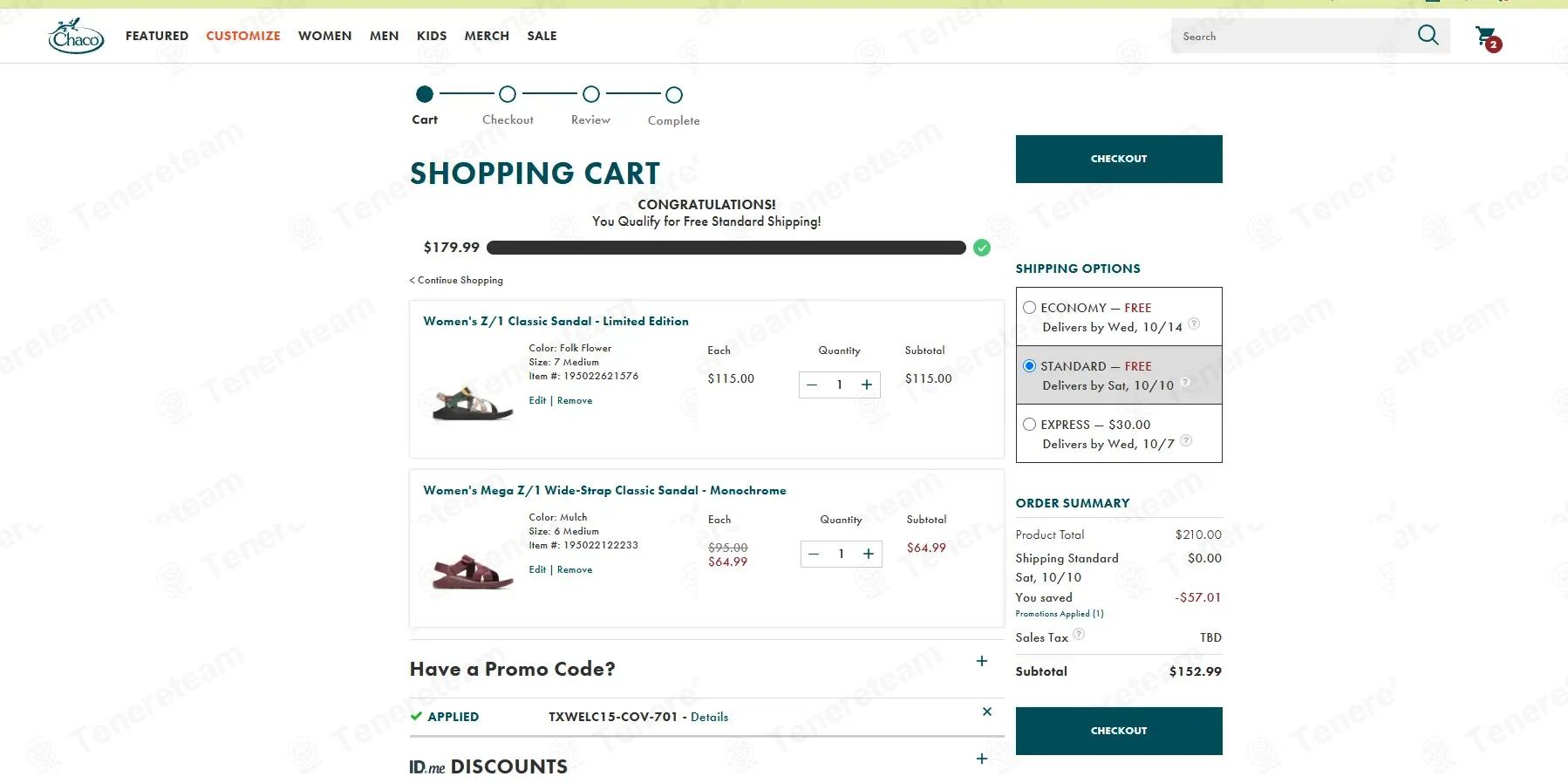1568x783 pixels.
Task: Decrease quantity of Mega Z/1 Sandal
Action: coord(814,554)
